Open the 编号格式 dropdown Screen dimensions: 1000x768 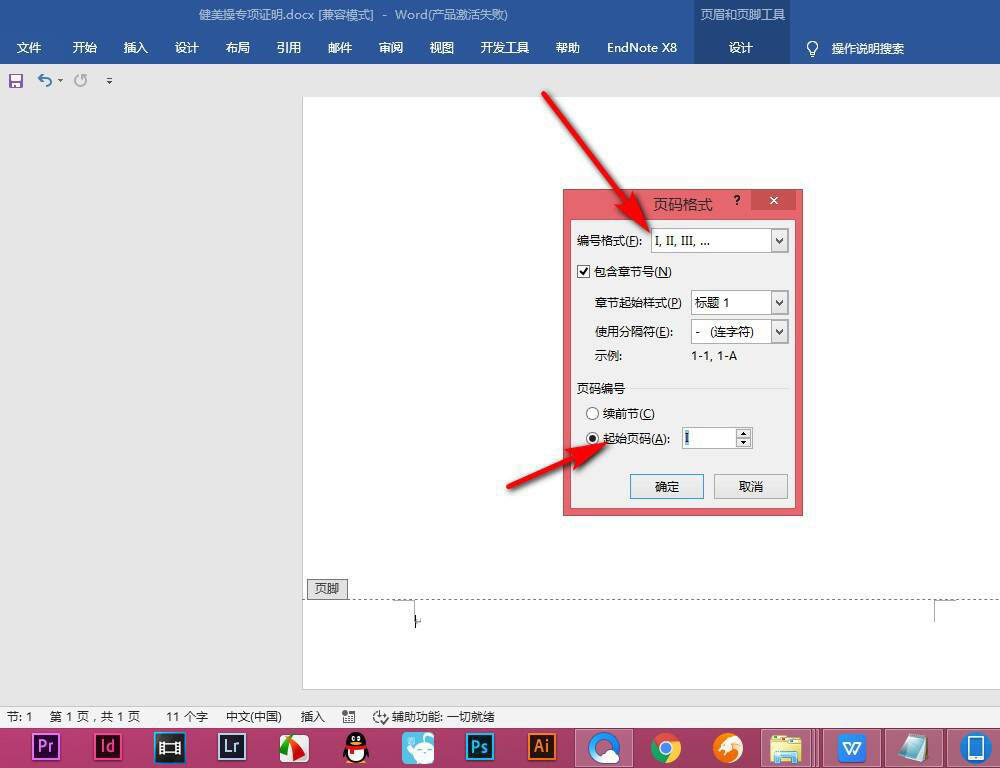click(x=779, y=240)
